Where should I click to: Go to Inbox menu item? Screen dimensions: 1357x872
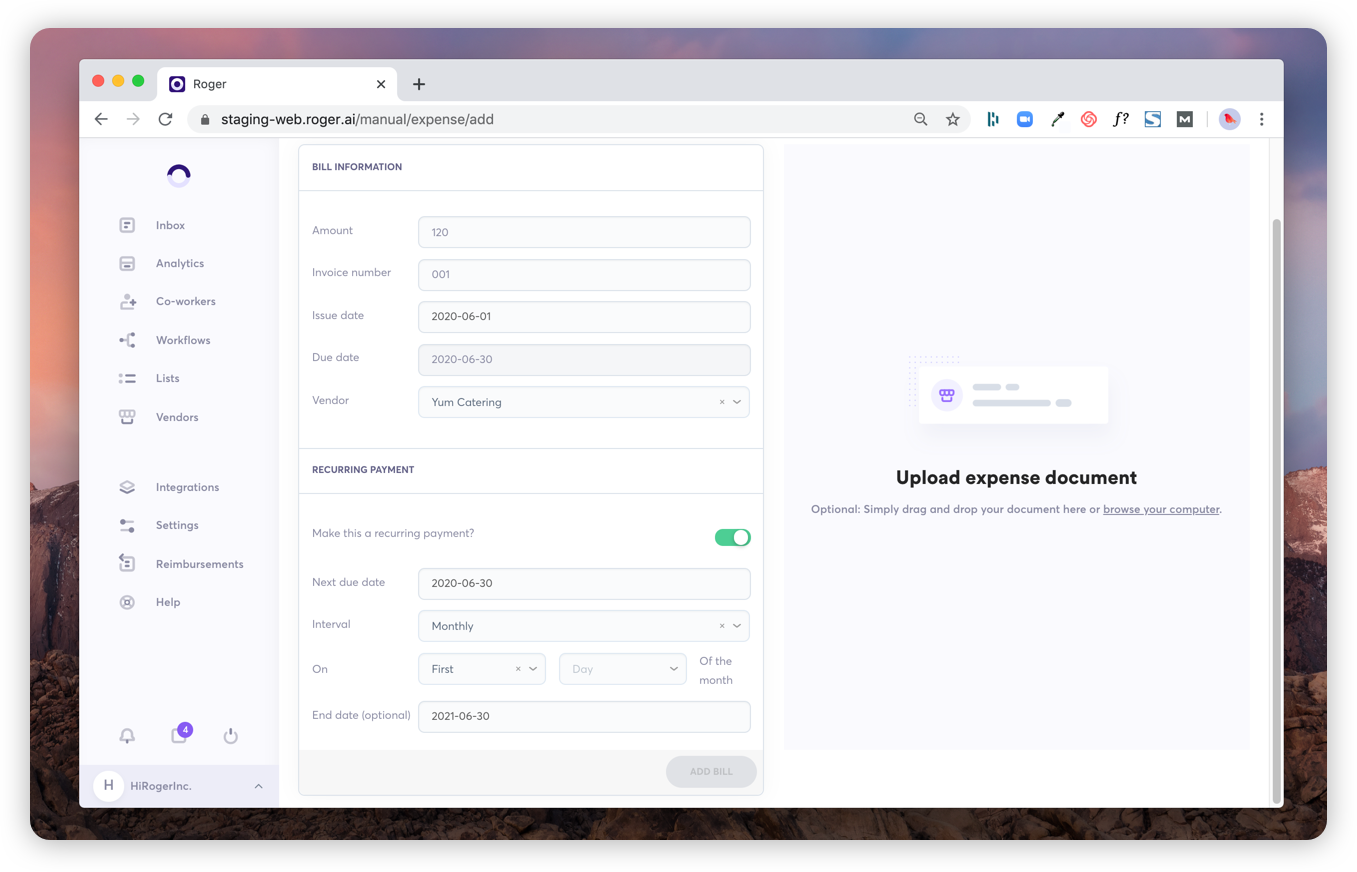click(x=170, y=225)
